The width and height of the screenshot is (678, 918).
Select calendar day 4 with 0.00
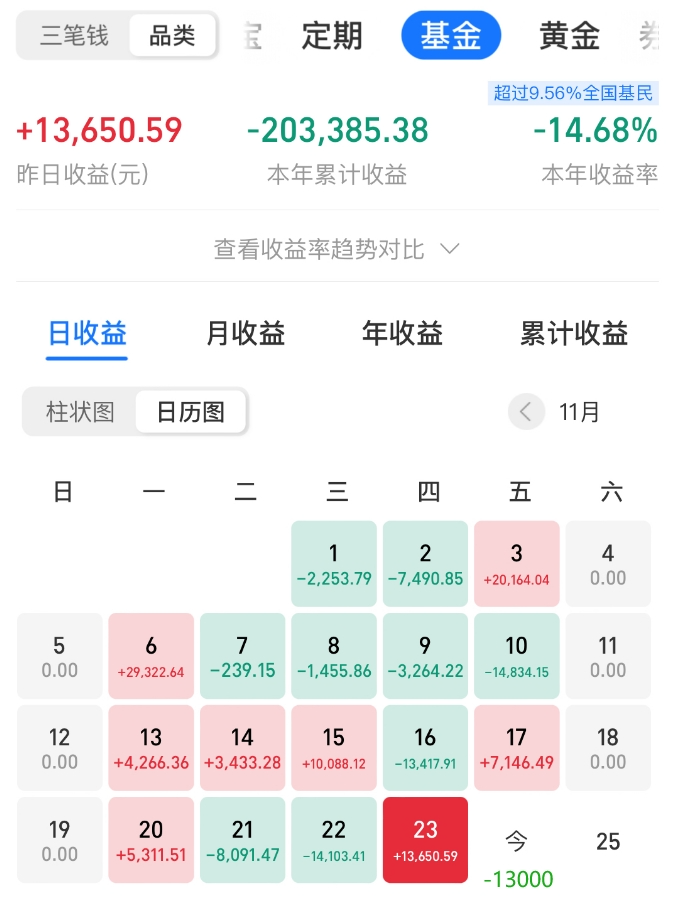(608, 564)
